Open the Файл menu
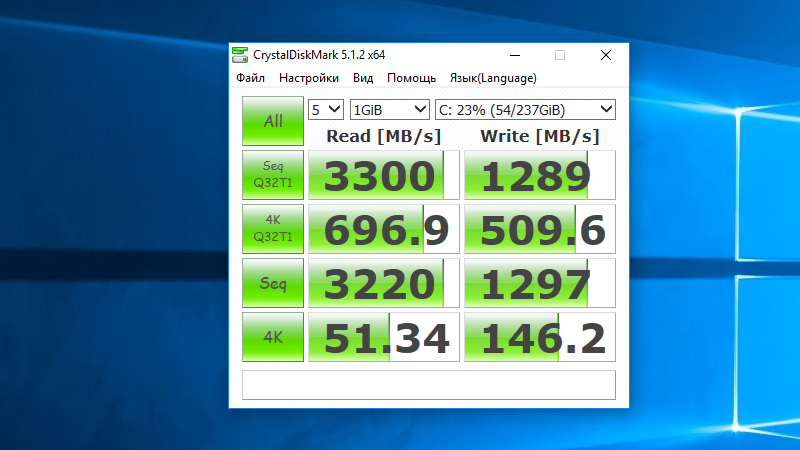Screen dimensions: 800x450 click(250, 78)
